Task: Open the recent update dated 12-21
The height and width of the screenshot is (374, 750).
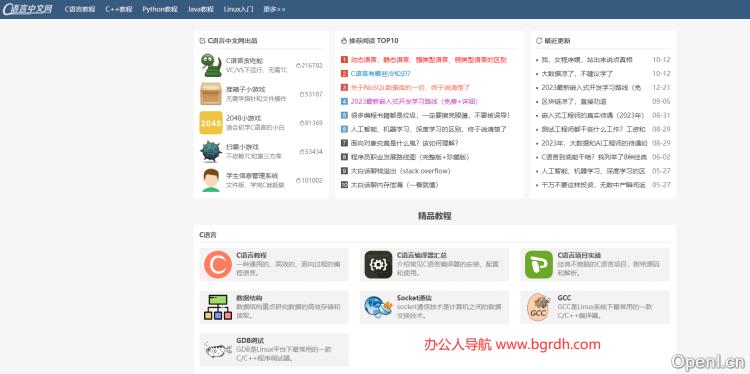Action: pyautogui.click(x=591, y=88)
